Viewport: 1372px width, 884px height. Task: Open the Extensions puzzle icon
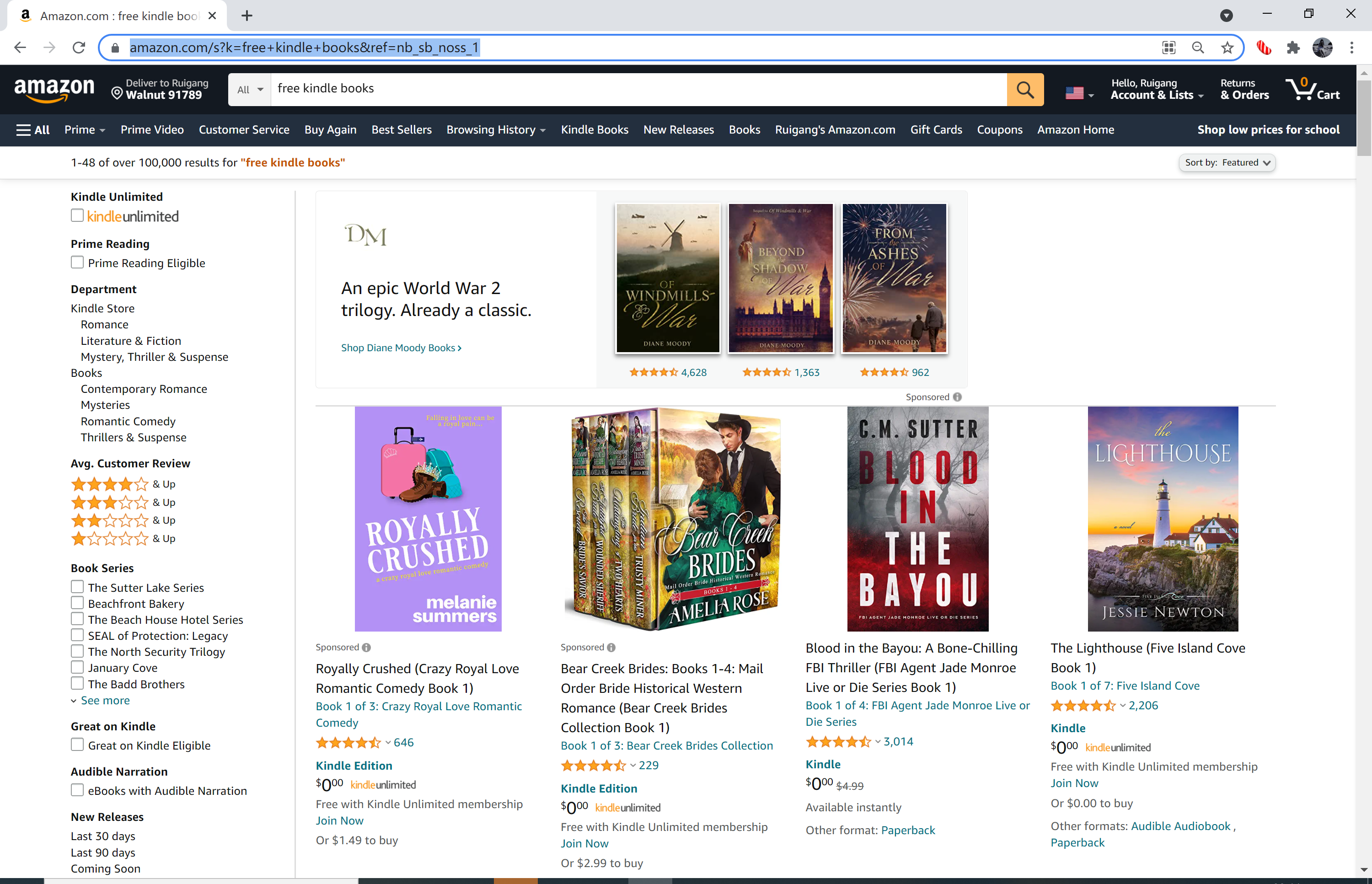pyautogui.click(x=1293, y=48)
